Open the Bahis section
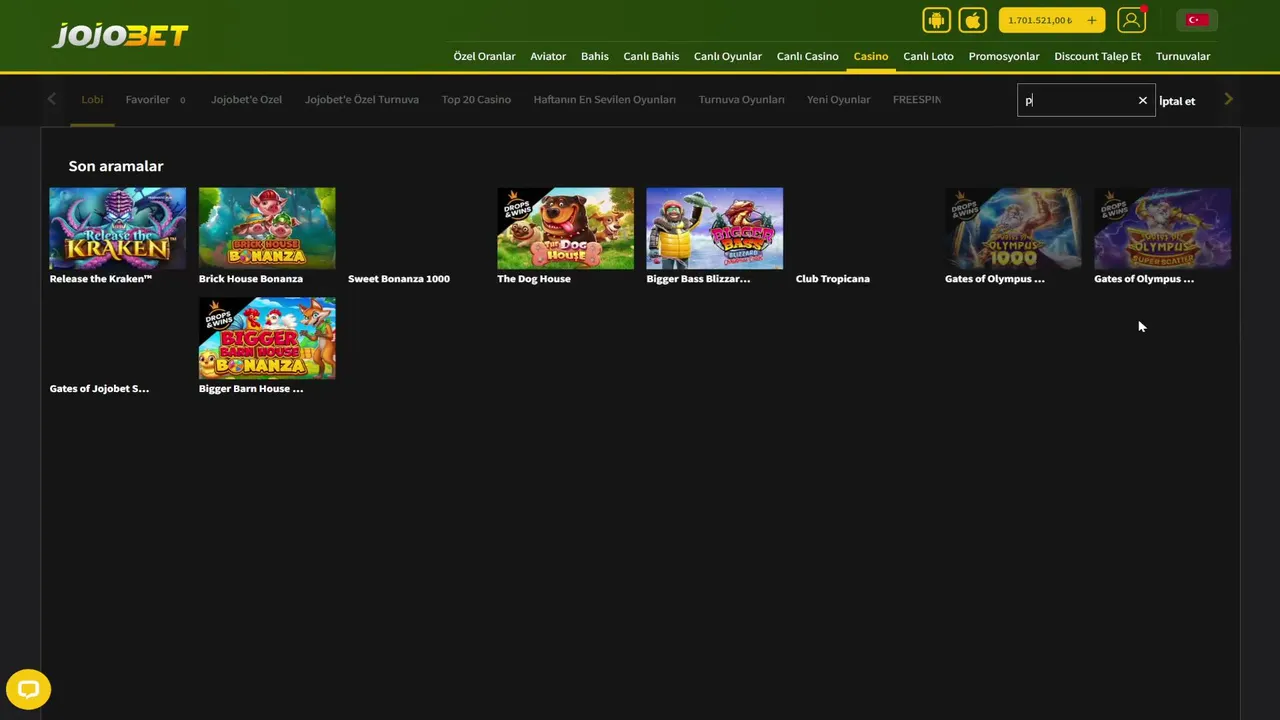 pyautogui.click(x=595, y=56)
